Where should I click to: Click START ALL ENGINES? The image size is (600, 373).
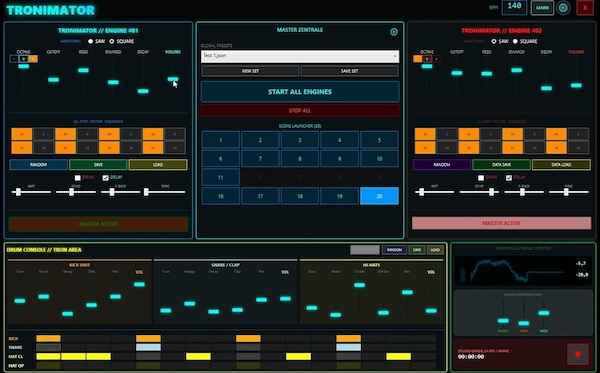[x=300, y=92]
